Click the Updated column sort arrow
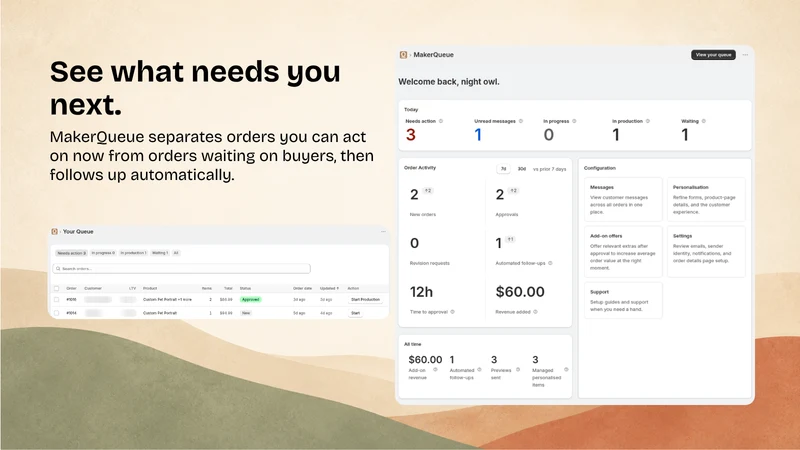 point(337,288)
